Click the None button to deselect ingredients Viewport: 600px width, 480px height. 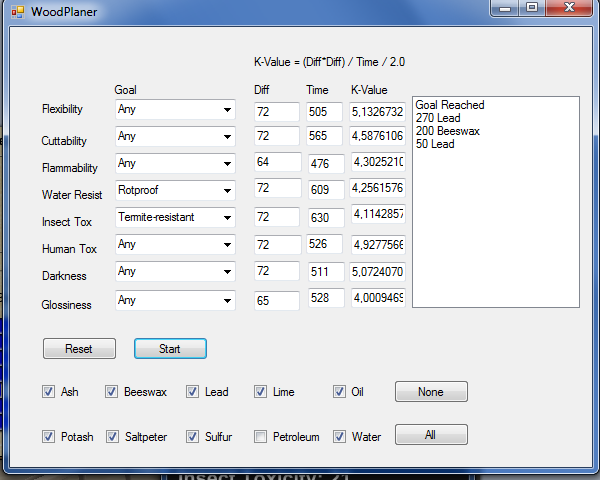coord(431,392)
